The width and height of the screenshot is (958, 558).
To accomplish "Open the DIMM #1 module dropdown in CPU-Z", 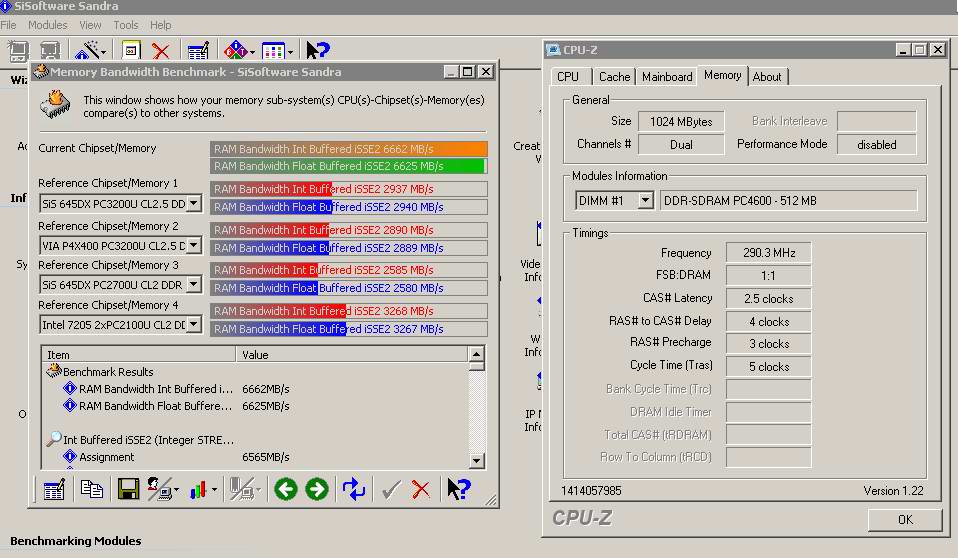I will [645, 200].
